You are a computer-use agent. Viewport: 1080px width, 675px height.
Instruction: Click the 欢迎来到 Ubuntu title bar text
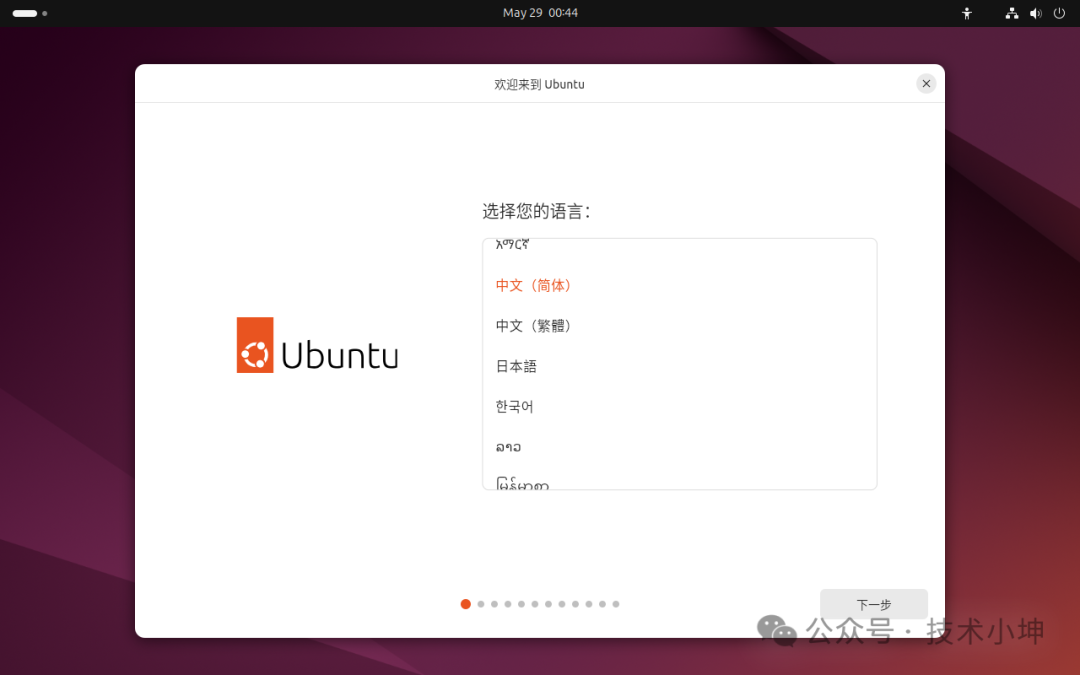(539, 84)
